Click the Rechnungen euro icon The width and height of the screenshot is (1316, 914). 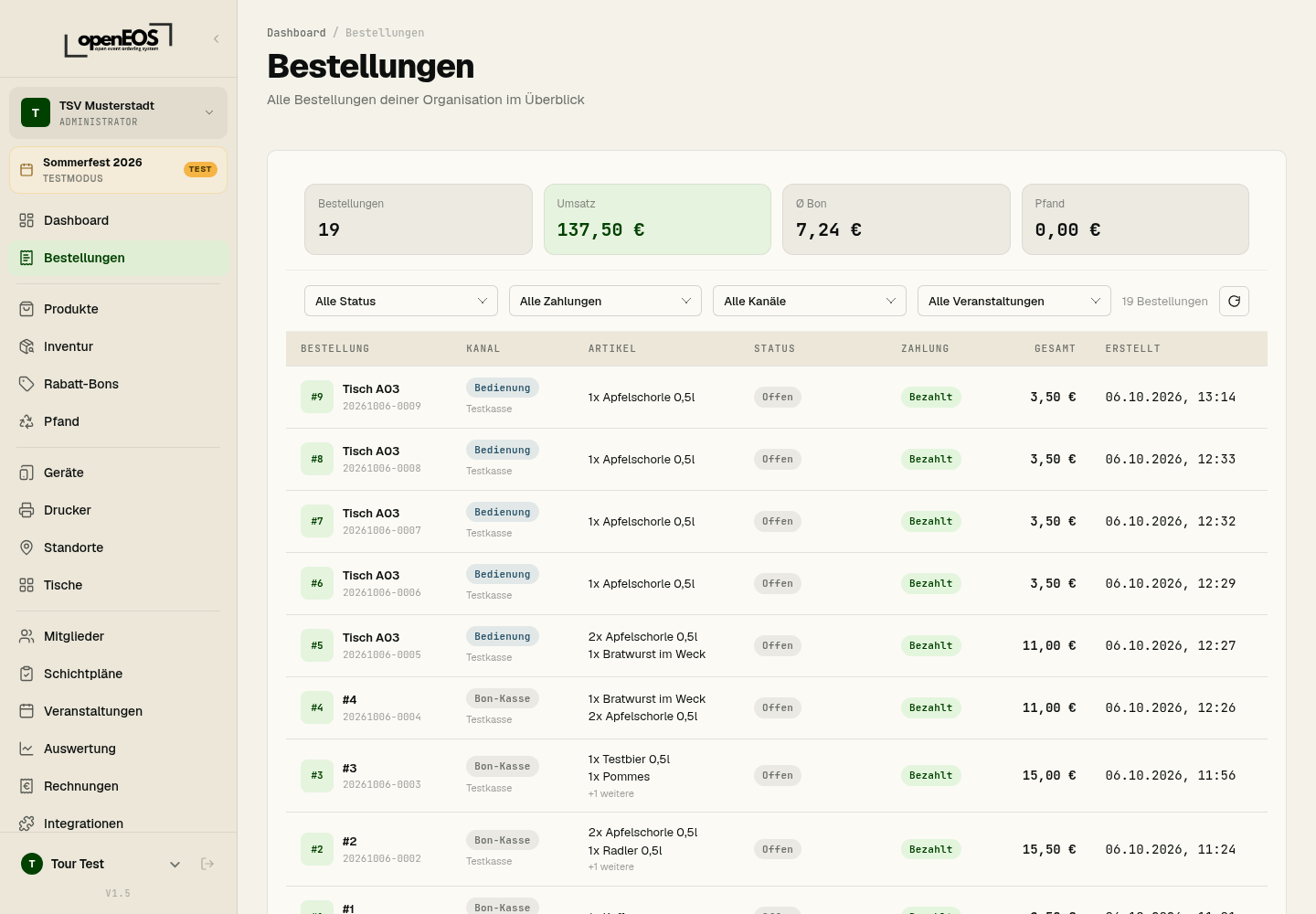pos(27,786)
